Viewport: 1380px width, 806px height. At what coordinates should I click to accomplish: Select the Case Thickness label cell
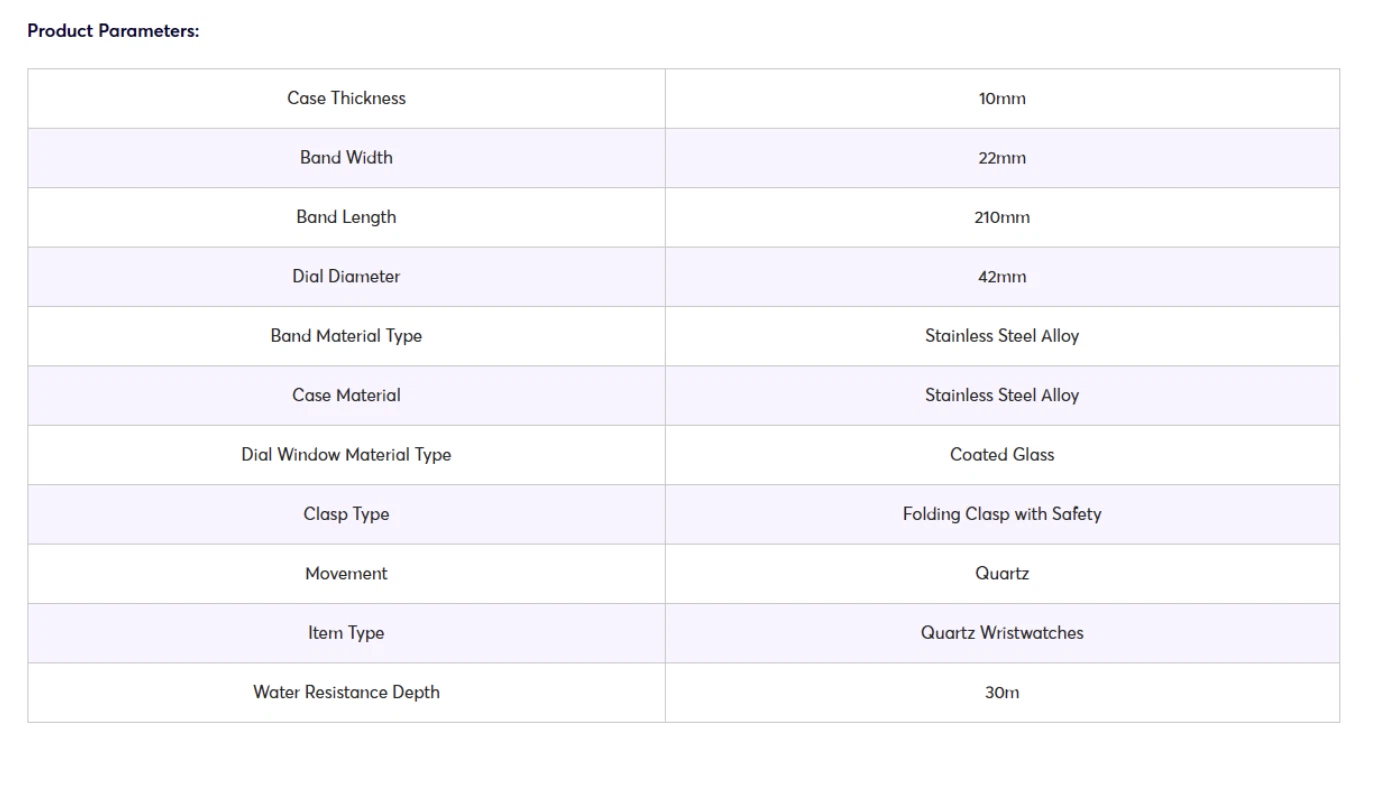(x=346, y=98)
